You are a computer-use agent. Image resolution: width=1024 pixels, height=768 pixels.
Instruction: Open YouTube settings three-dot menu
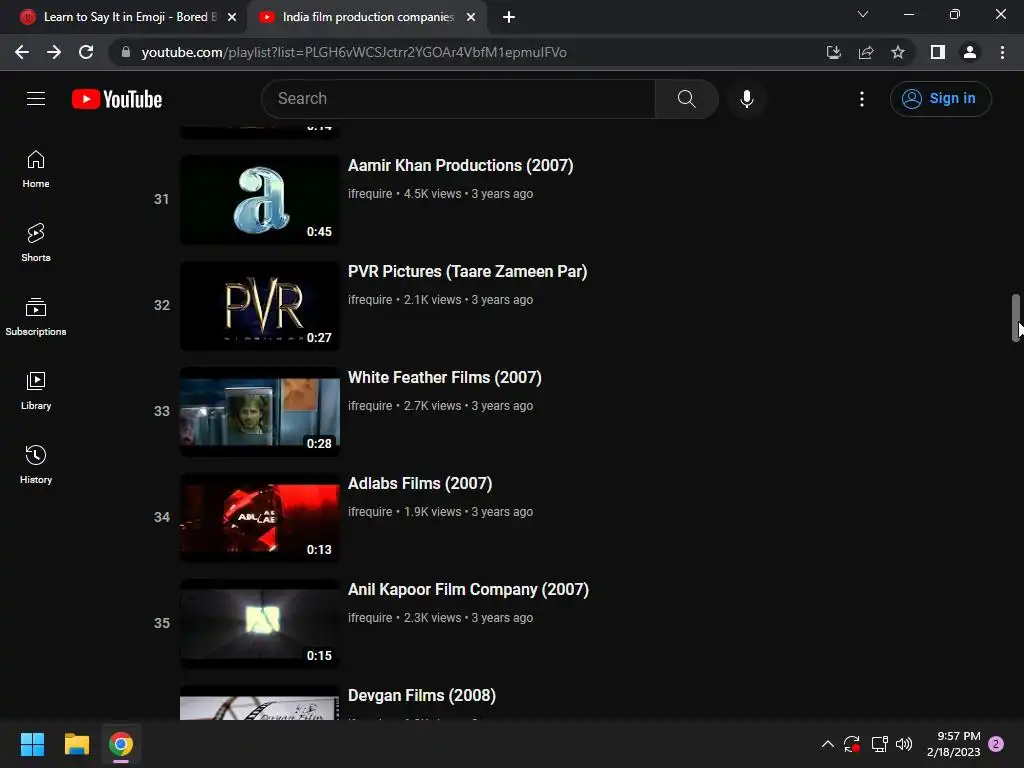pos(862,99)
